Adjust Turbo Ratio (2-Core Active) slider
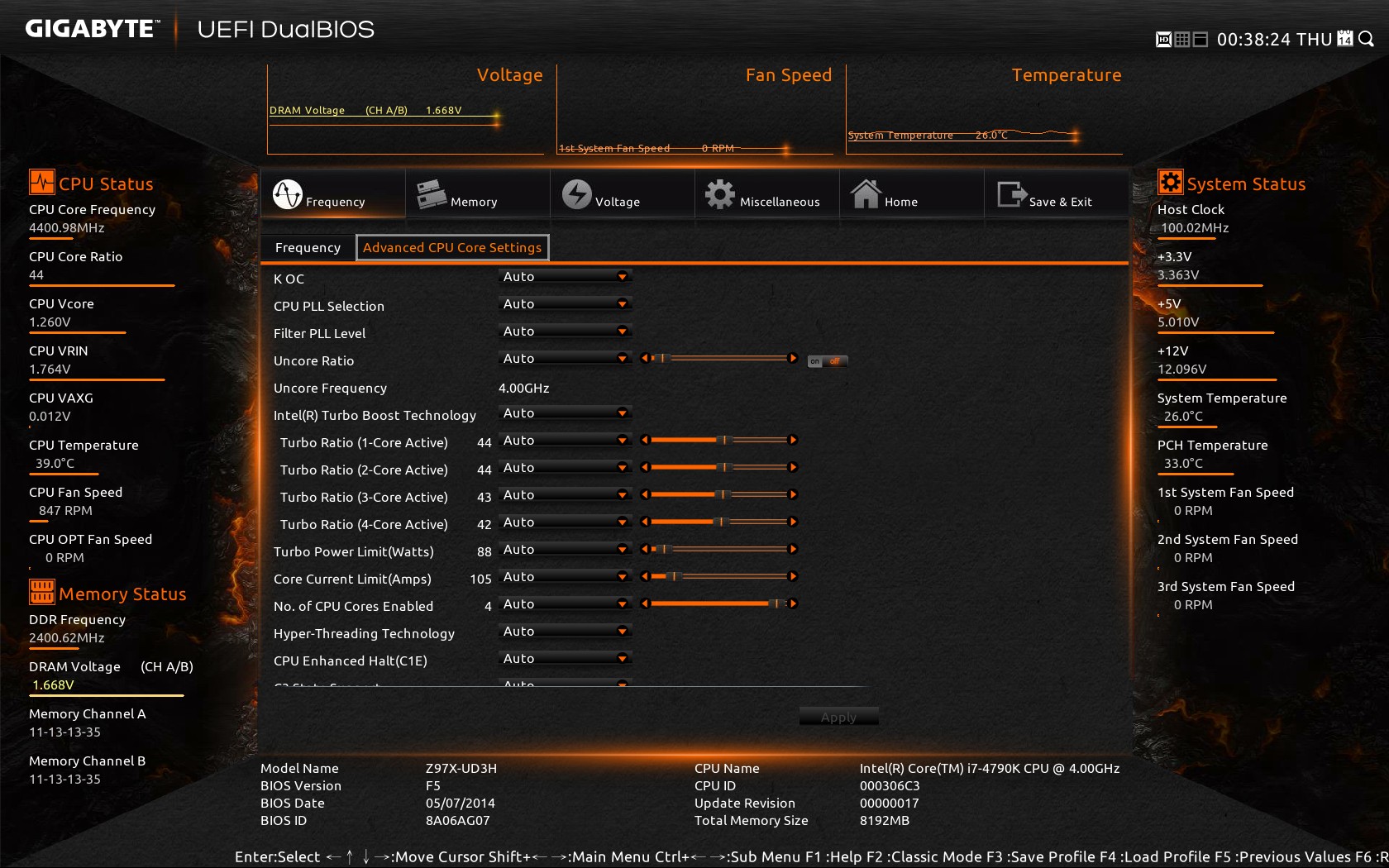This screenshot has height=868, width=1389. pos(718,467)
